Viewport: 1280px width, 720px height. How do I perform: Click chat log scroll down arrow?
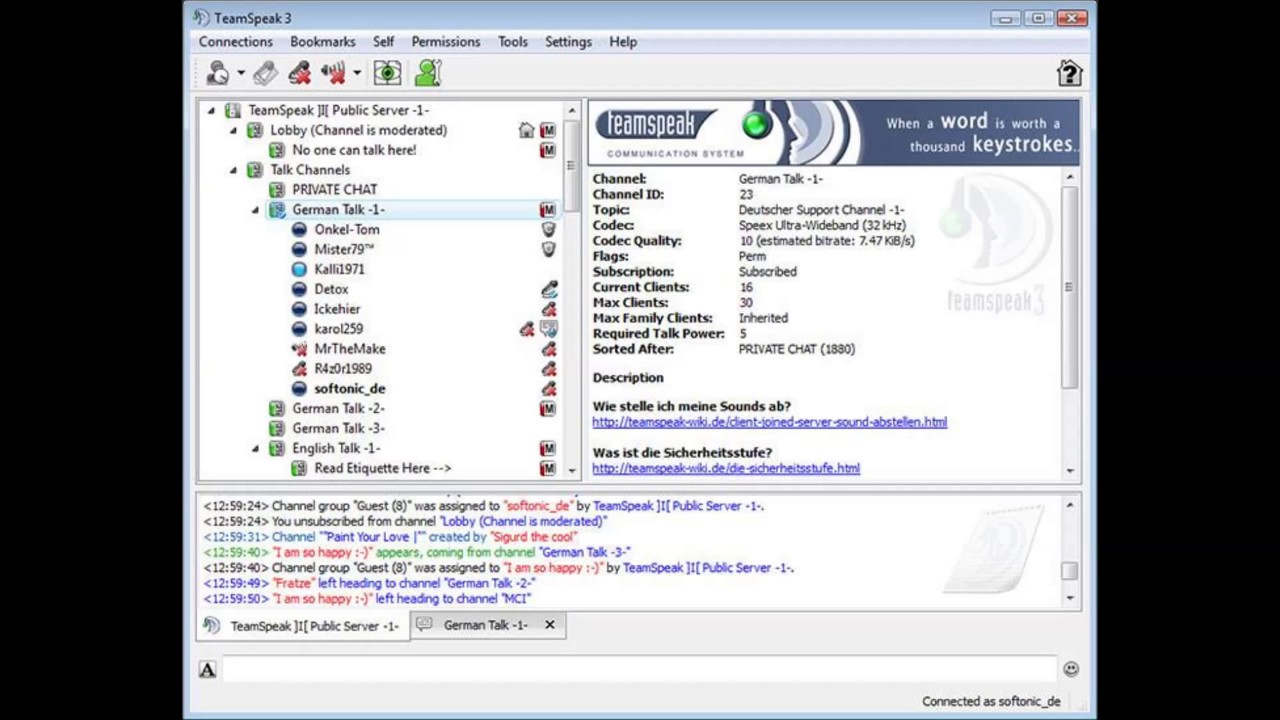click(x=1069, y=598)
